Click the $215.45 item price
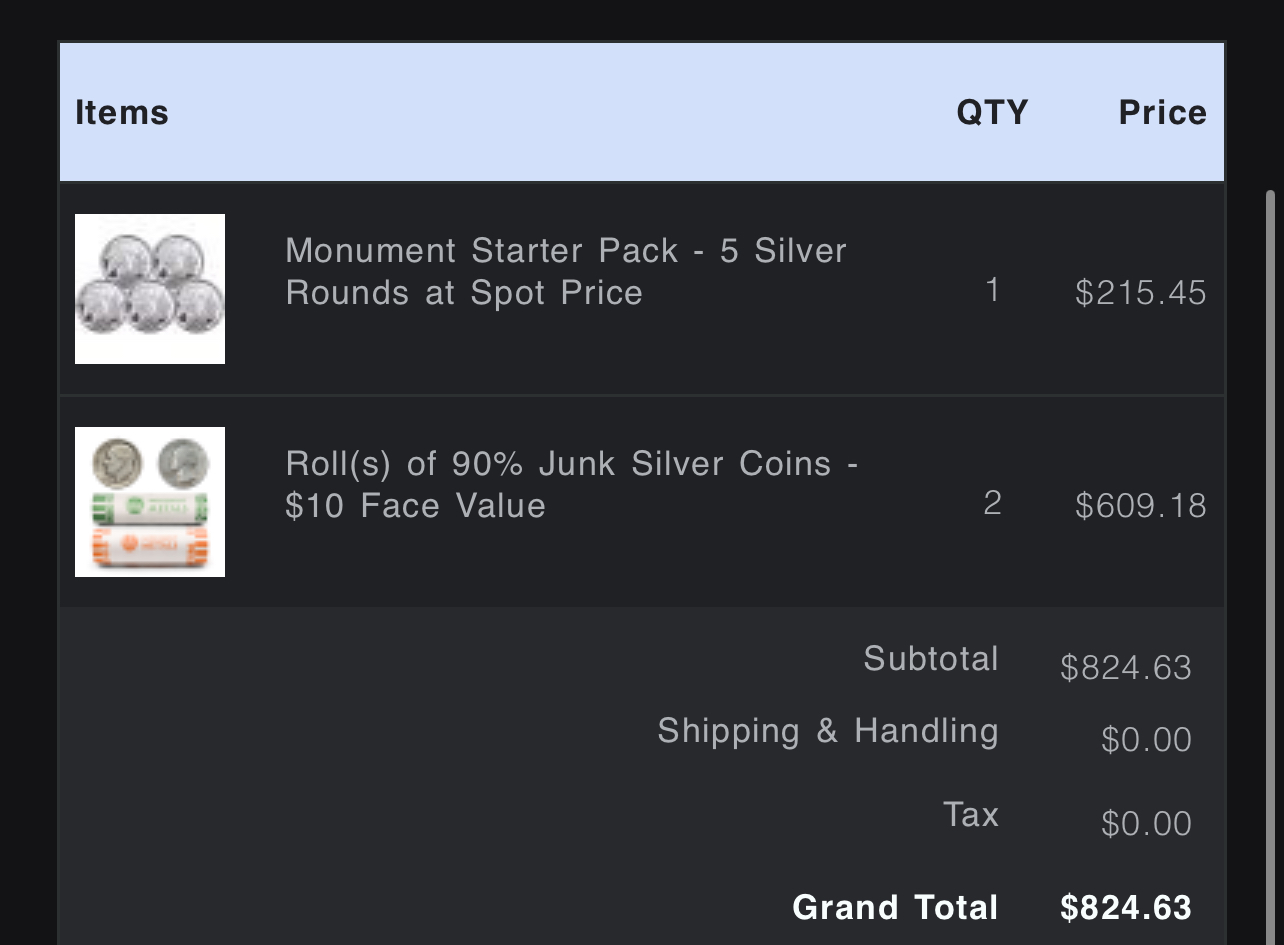The image size is (1284, 945). [1141, 292]
